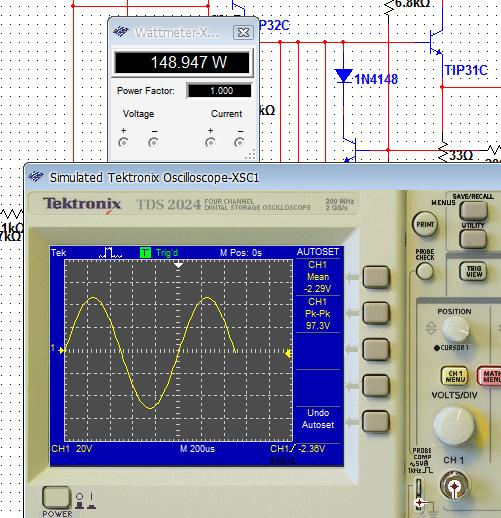Click the Wattmeter title bar icon
This screenshot has width=501, height=518.
tap(121, 32)
